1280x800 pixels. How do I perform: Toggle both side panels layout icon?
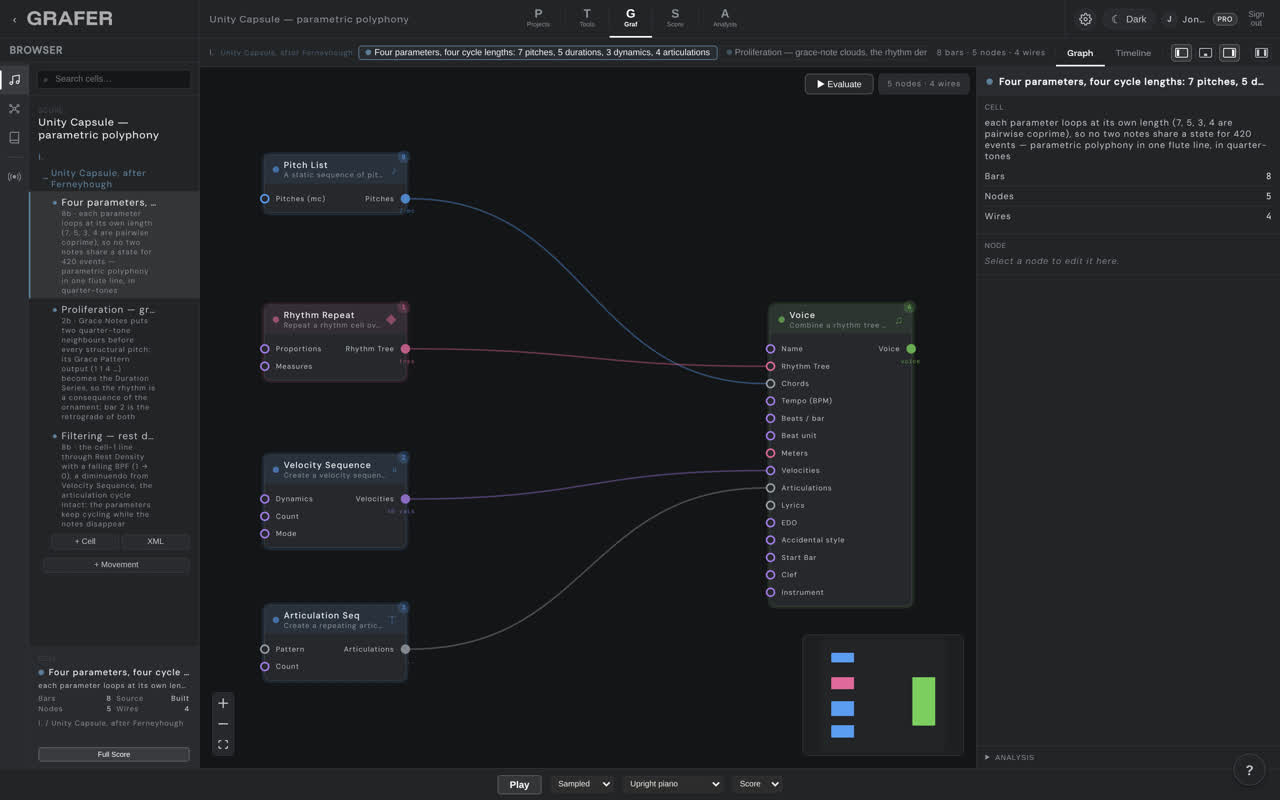pyautogui.click(x=1261, y=53)
